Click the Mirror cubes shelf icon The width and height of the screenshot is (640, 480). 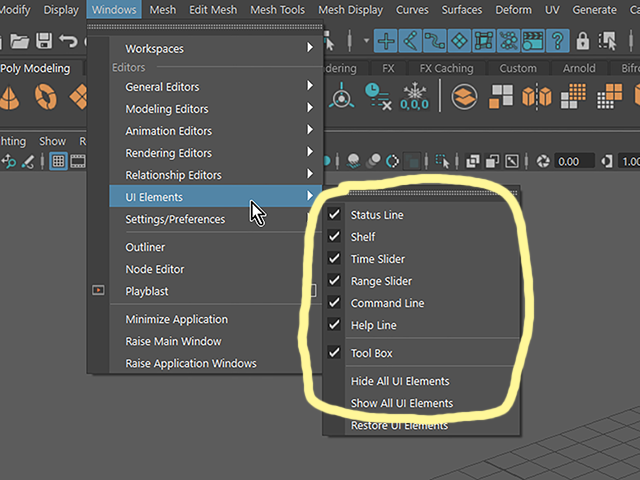537,97
